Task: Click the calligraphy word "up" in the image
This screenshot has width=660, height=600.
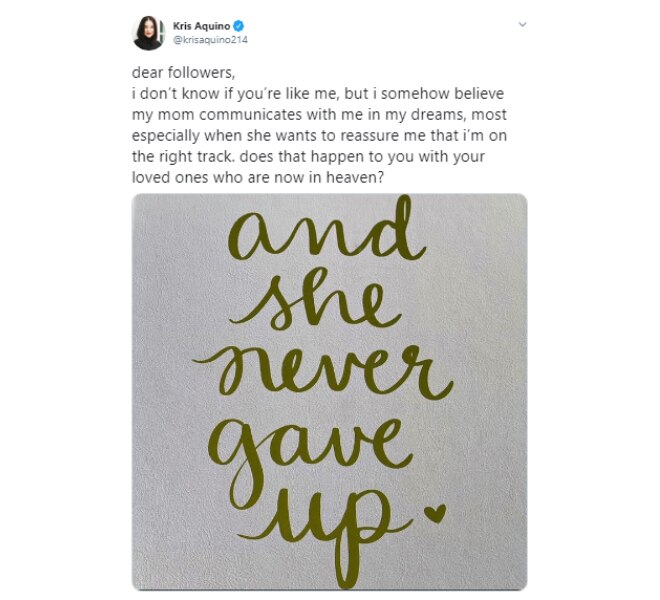Action: [x=324, y=535]
